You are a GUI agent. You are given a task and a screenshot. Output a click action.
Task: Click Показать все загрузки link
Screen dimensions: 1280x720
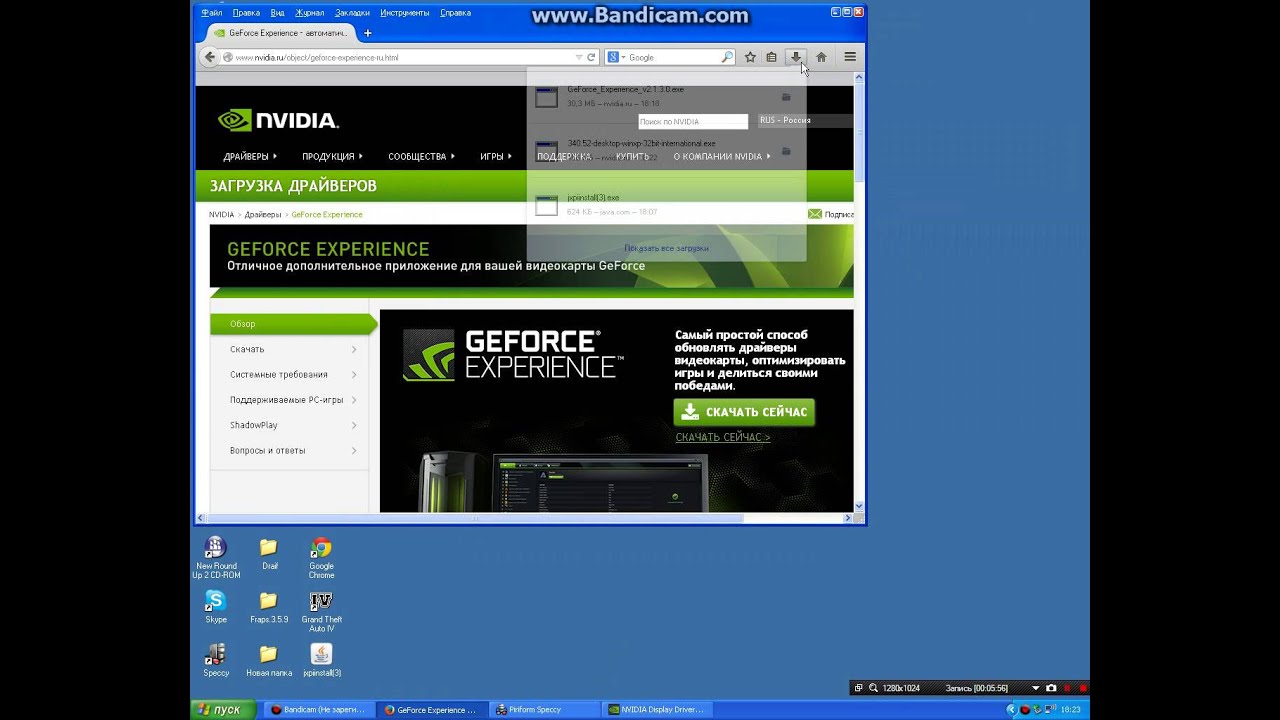(x=666, y=248)
